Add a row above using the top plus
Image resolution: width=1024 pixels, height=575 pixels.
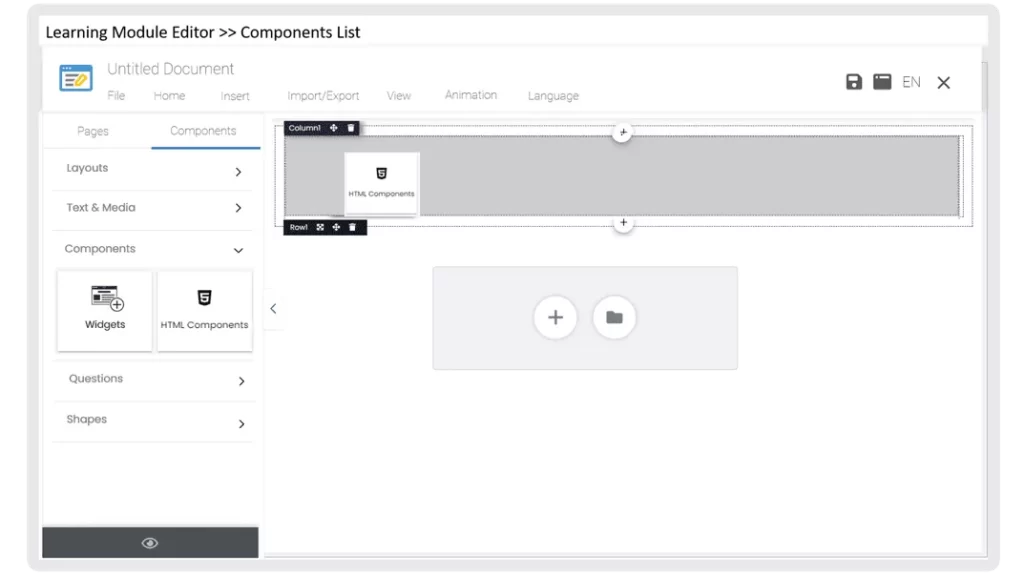click(x=622, y=133)
